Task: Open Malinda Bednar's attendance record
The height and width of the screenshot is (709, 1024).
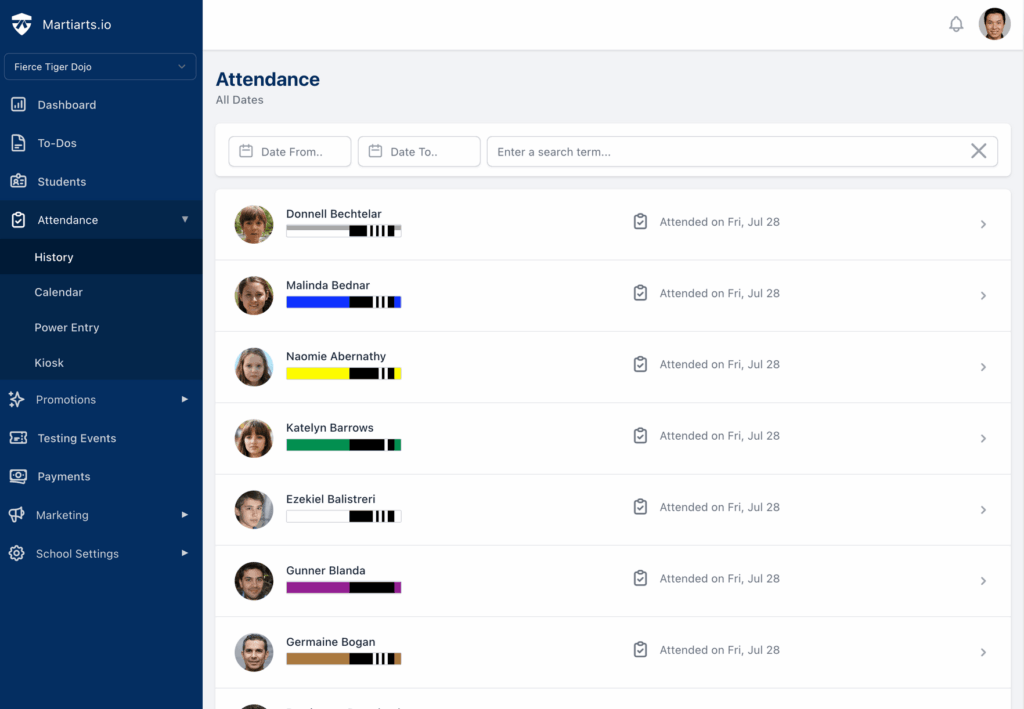Action: [612, 293]
